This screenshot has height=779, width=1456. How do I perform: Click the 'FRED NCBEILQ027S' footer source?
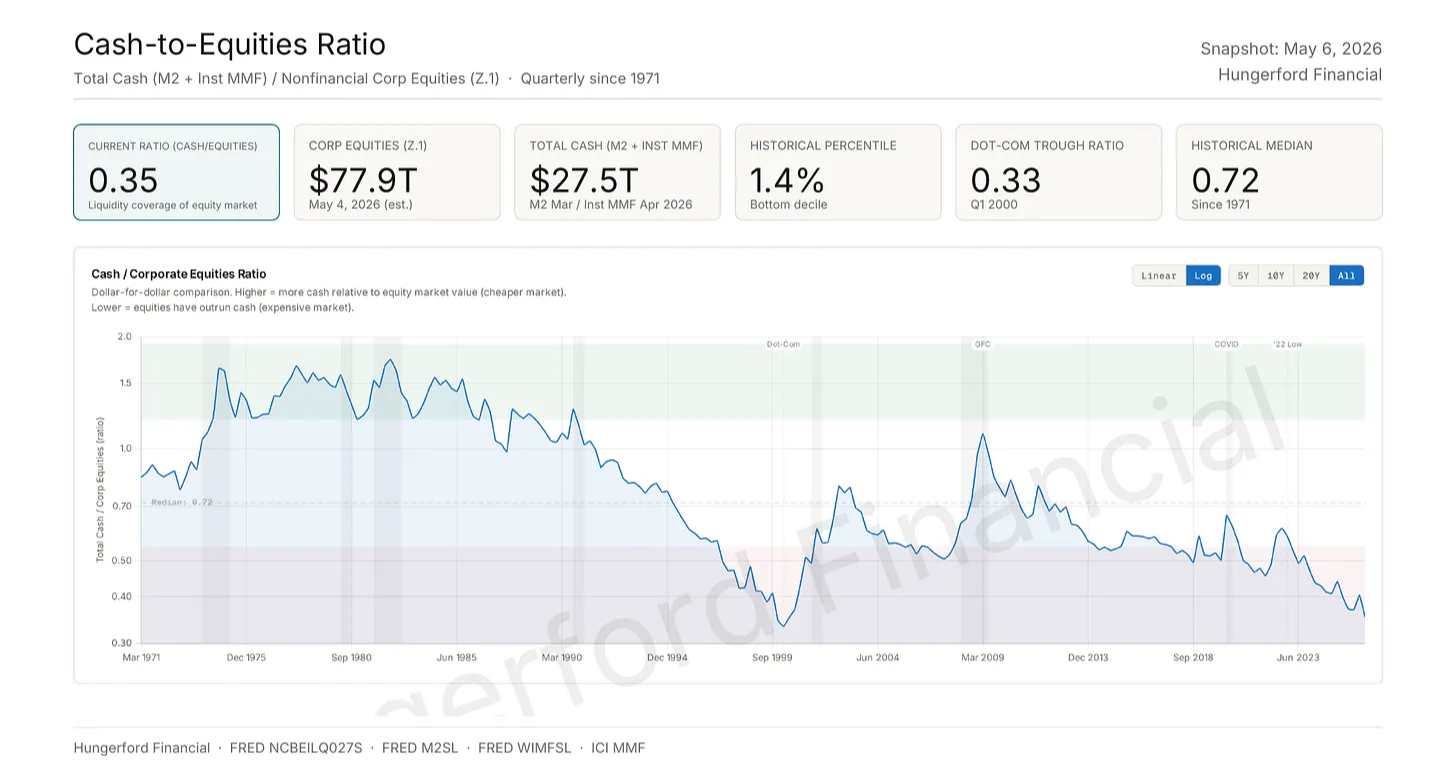296,748
